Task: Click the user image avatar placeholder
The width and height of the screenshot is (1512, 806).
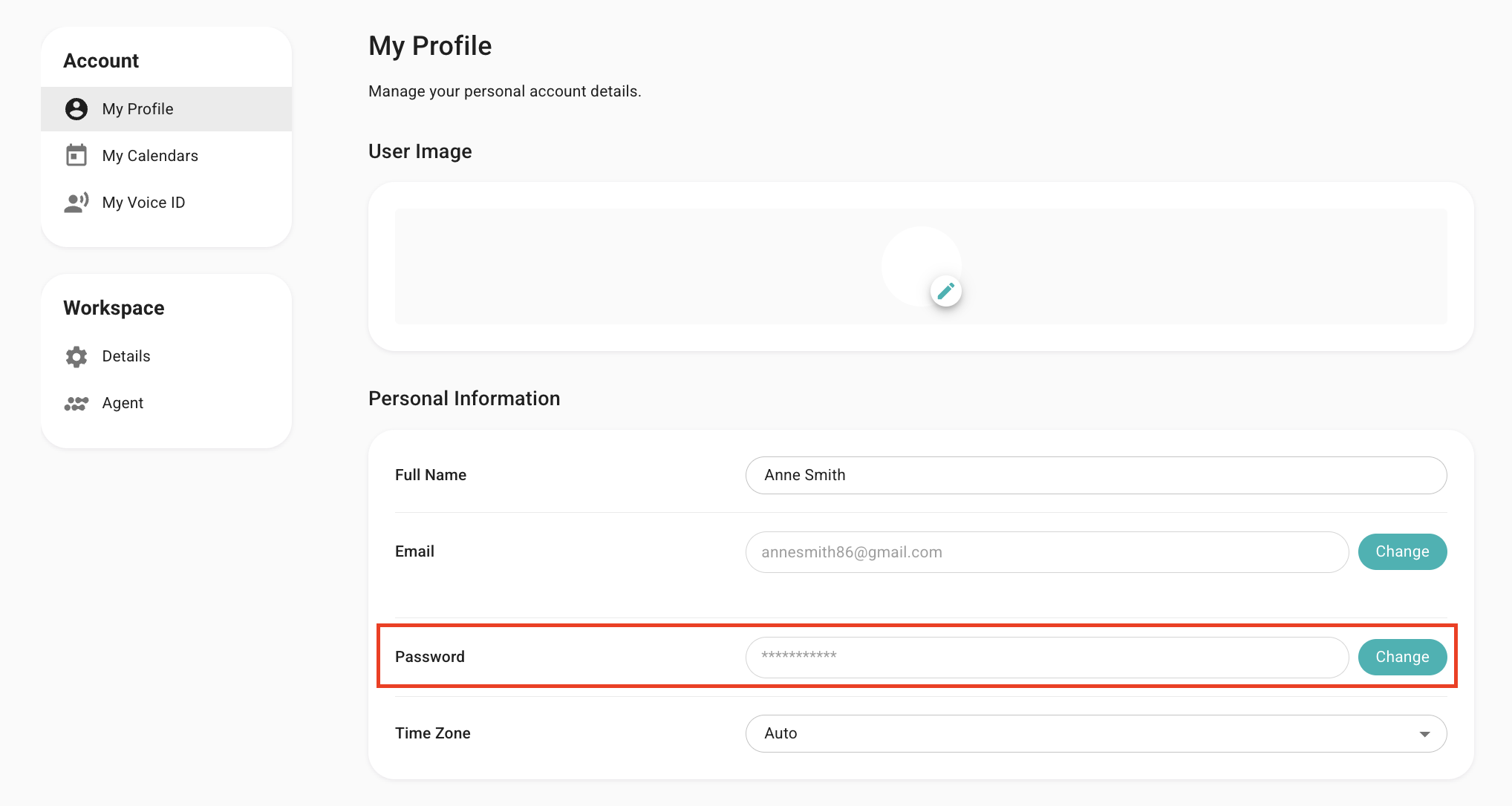Action: [921, 266]
